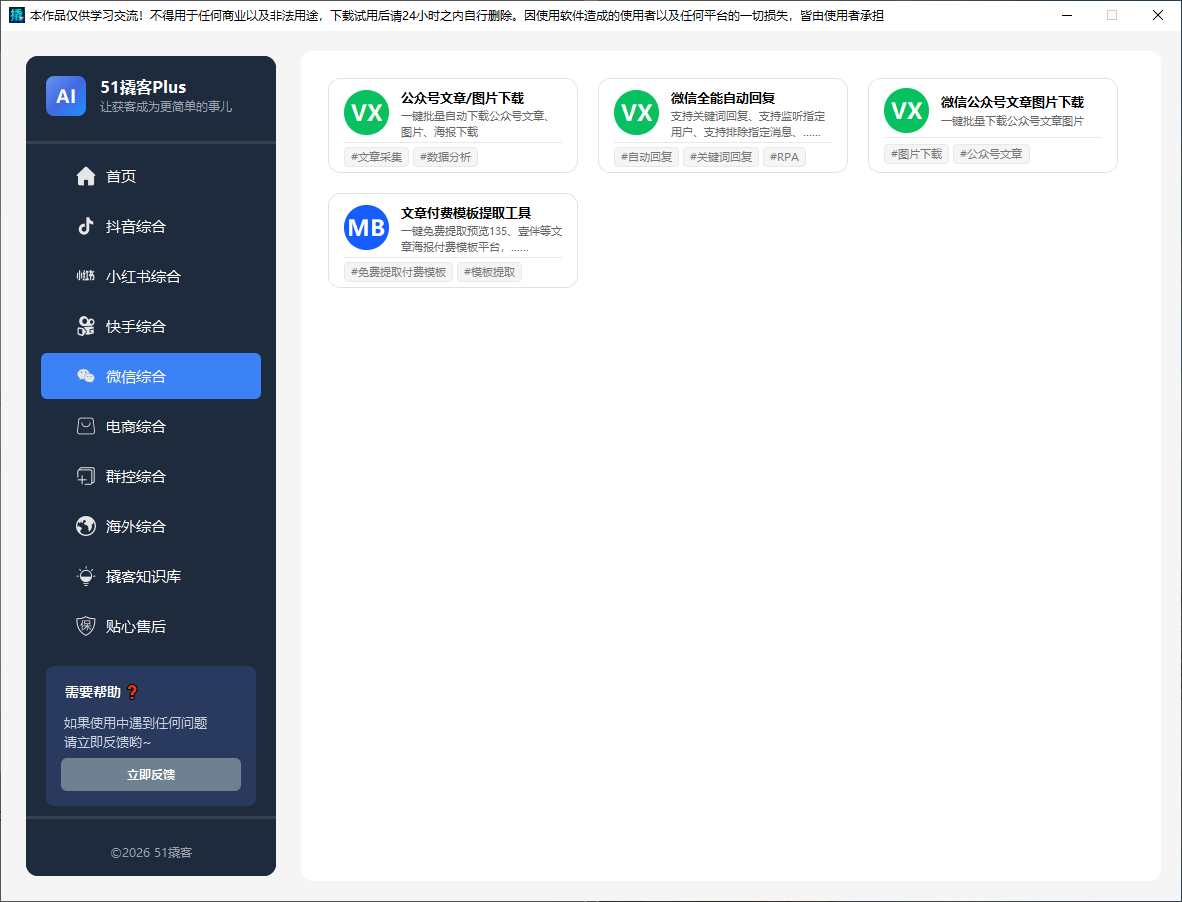Viewport: 1182px width, 902px height.
Task: Click the #RPA tag
Action: (784, 157)
